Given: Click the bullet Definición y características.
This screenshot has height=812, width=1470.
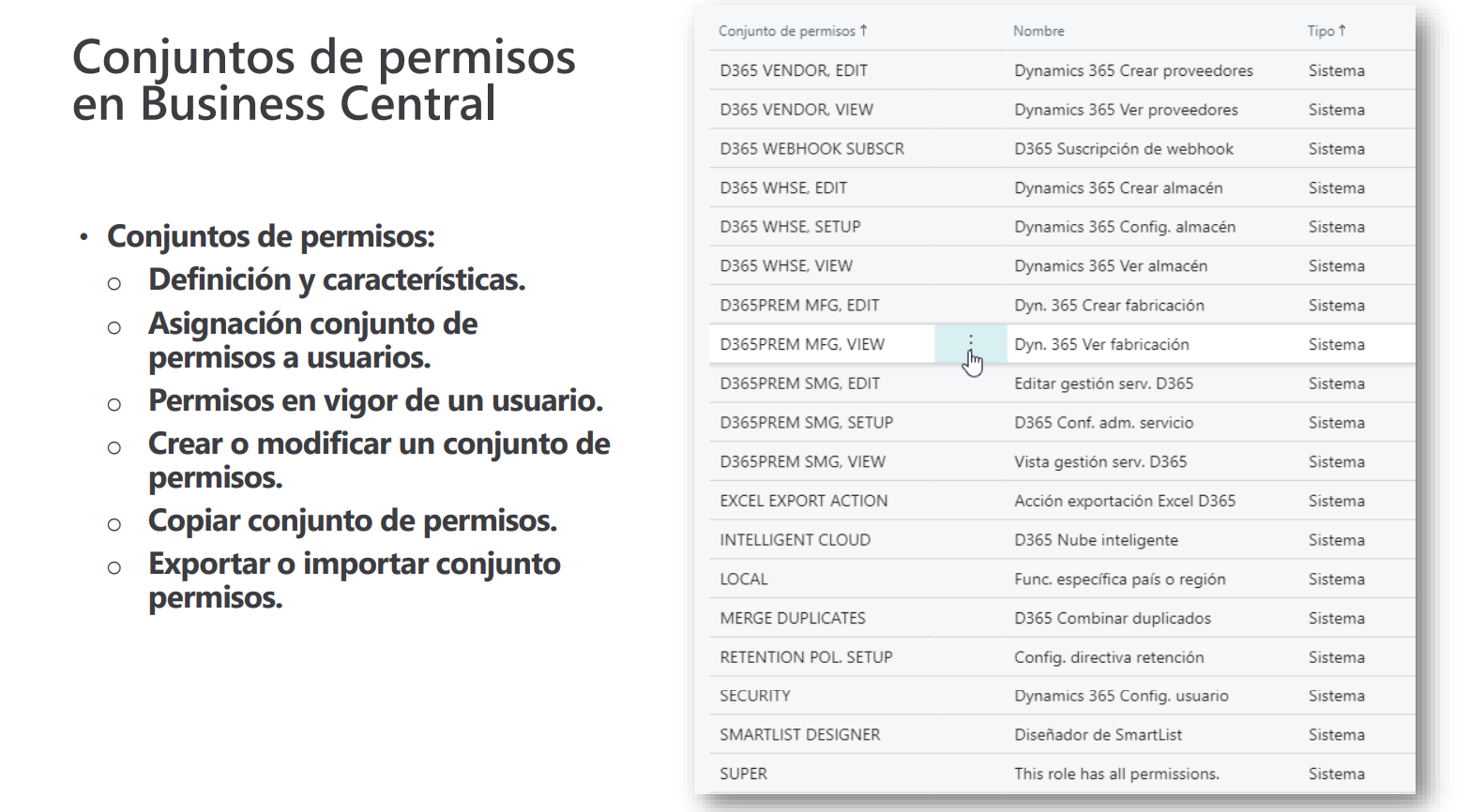Looking at the screenshot, I should [x=337, y=279].
